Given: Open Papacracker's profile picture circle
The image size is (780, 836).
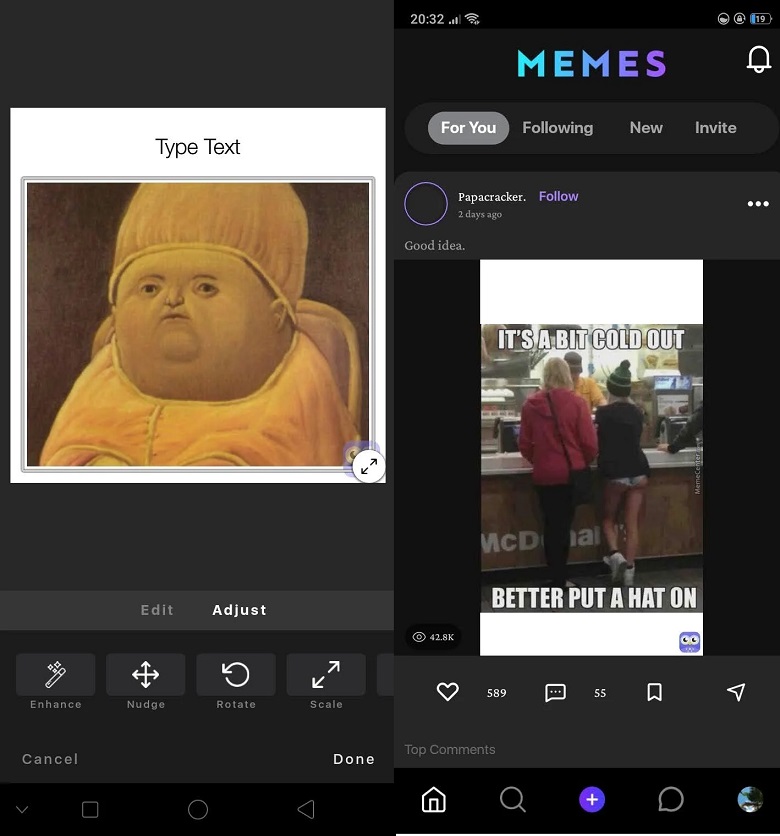Looking at the screenshot, I should [425, 204].
